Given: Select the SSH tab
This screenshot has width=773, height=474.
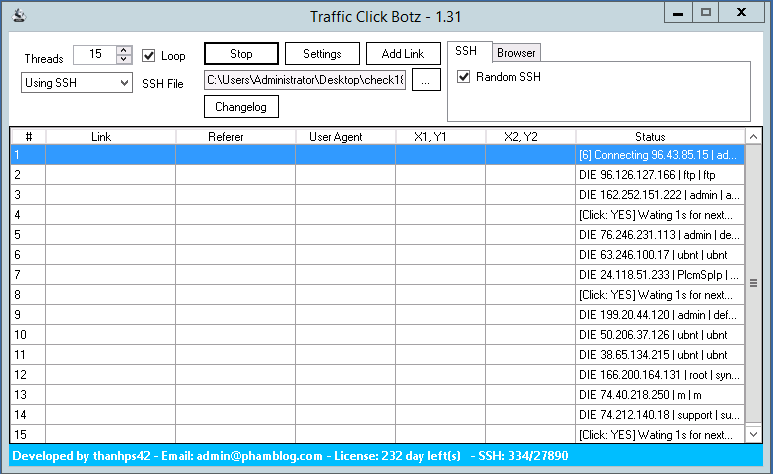Looking at the screenshot, I should (466, 51).
